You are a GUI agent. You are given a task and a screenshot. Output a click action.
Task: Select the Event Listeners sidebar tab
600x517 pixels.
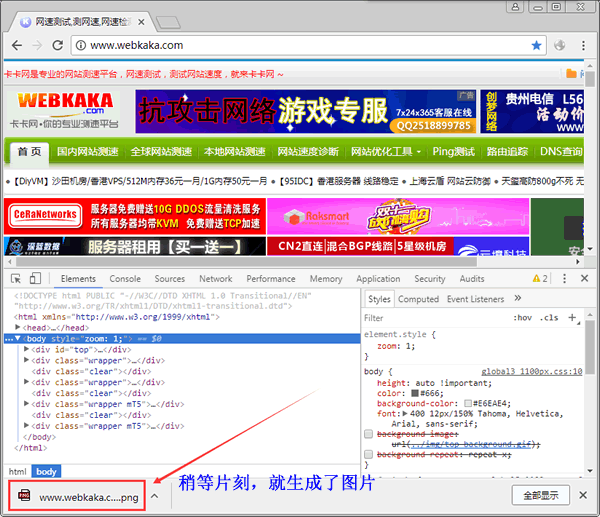[x=476, y=299]
